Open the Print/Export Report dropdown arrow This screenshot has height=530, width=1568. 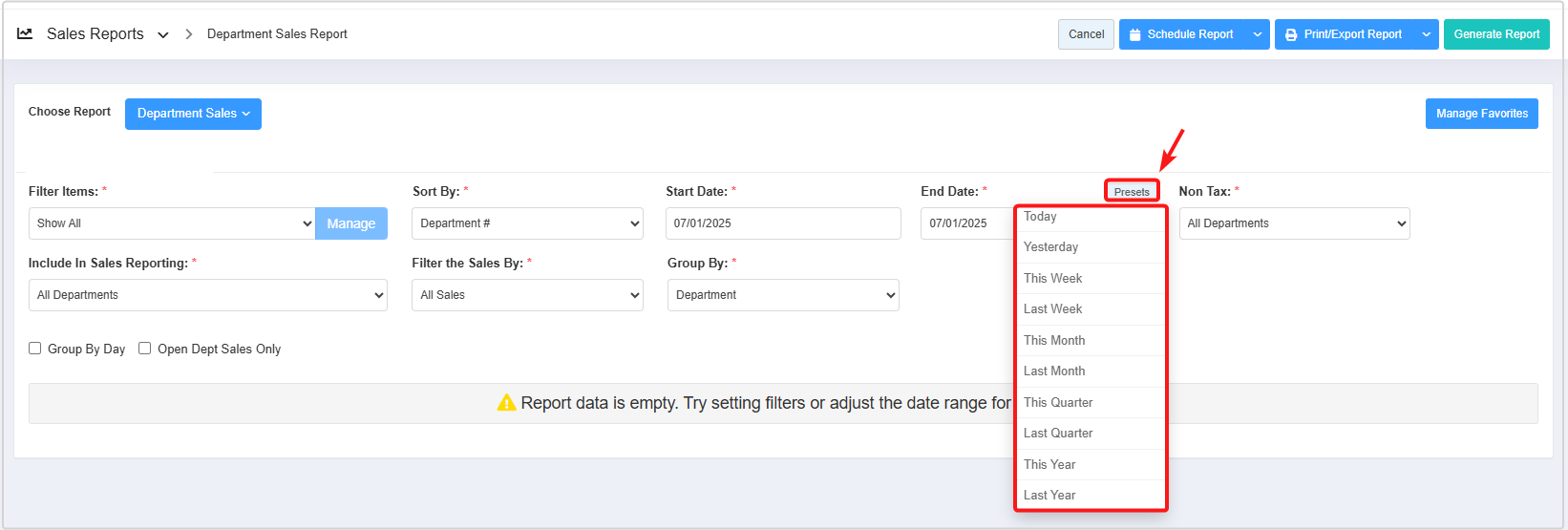(1426, 34)
